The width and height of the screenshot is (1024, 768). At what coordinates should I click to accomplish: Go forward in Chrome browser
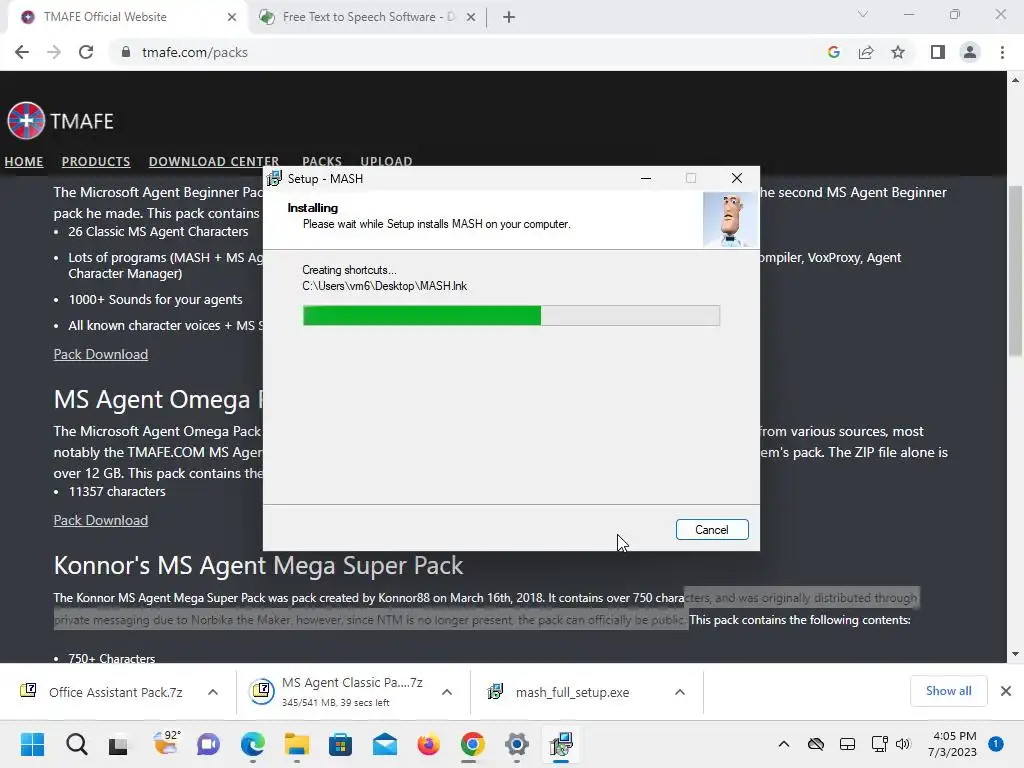point(54,52)
